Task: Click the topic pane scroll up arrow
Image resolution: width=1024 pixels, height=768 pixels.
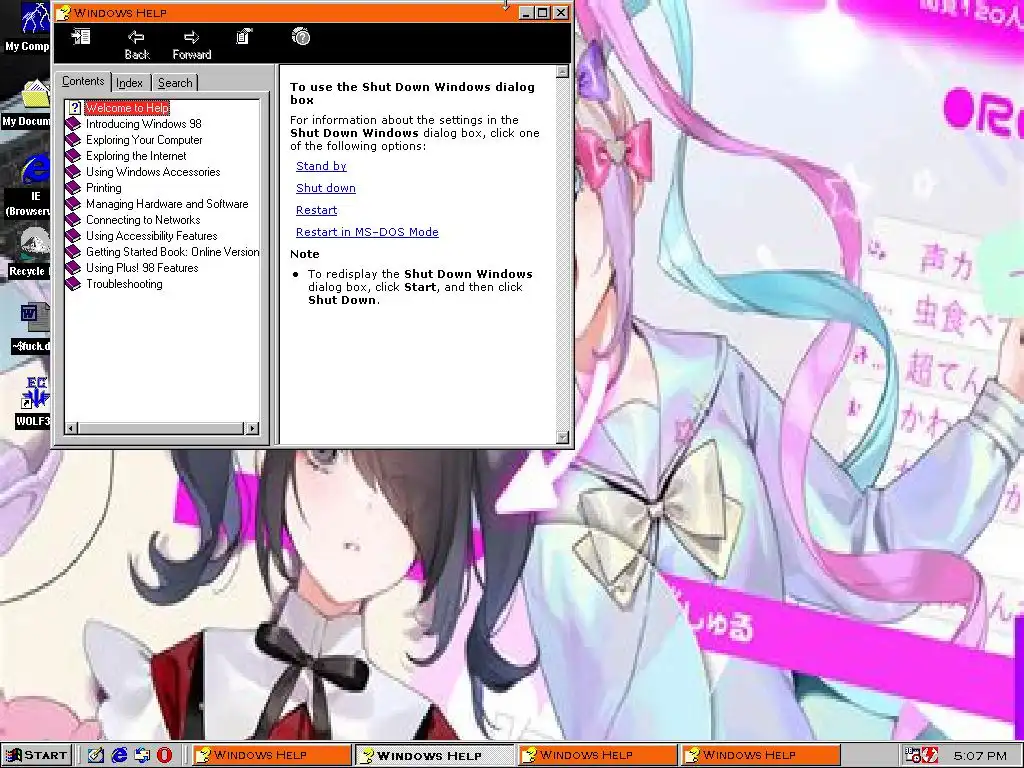Action: coord(563,72)
